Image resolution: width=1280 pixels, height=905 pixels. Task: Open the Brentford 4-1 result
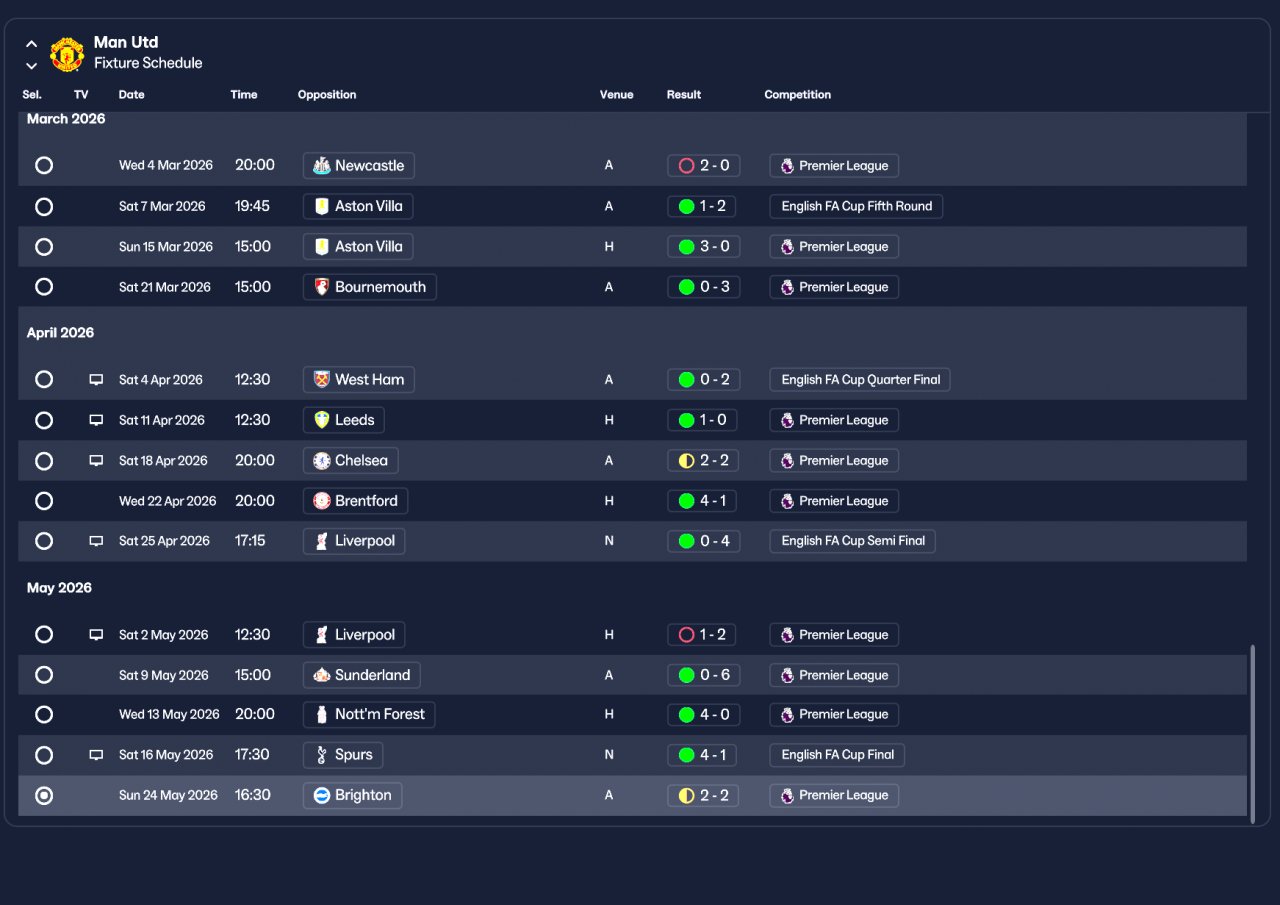tap(703, 501)
